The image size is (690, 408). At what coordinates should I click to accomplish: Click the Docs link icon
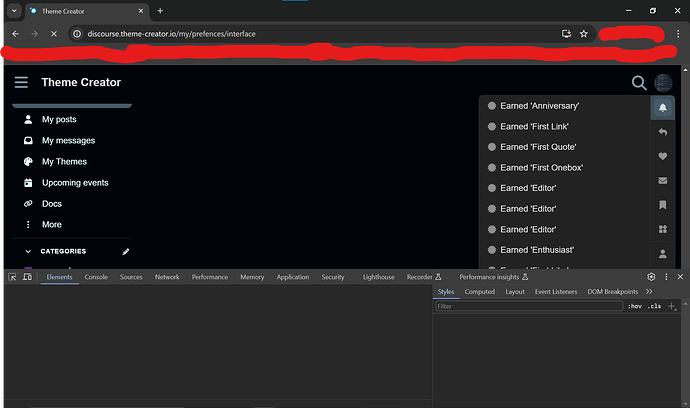tap(28, 203)
